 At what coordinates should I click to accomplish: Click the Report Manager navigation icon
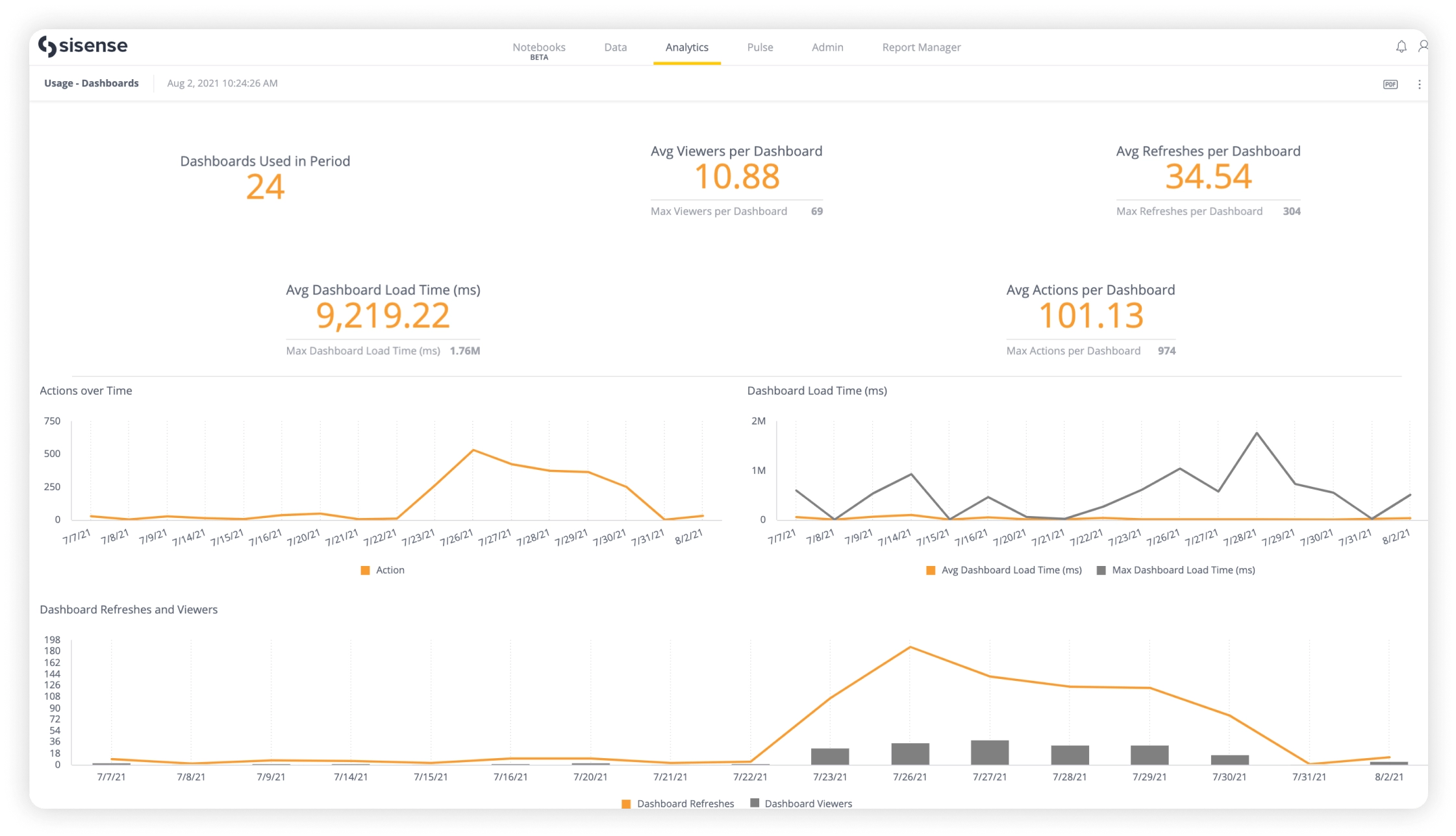coord(921,47)
